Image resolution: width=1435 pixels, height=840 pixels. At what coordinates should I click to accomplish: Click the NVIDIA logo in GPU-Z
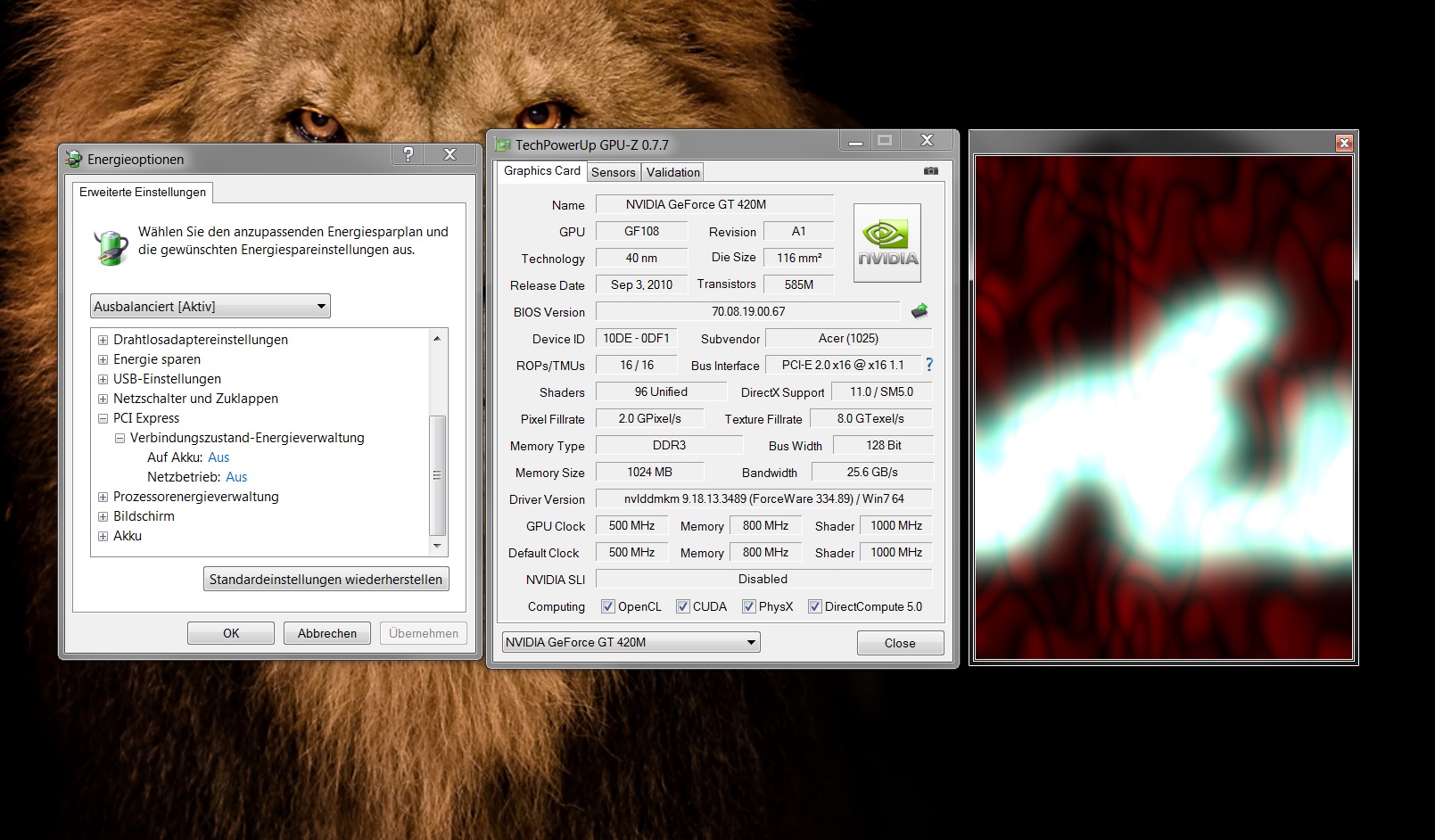[887, 243]
